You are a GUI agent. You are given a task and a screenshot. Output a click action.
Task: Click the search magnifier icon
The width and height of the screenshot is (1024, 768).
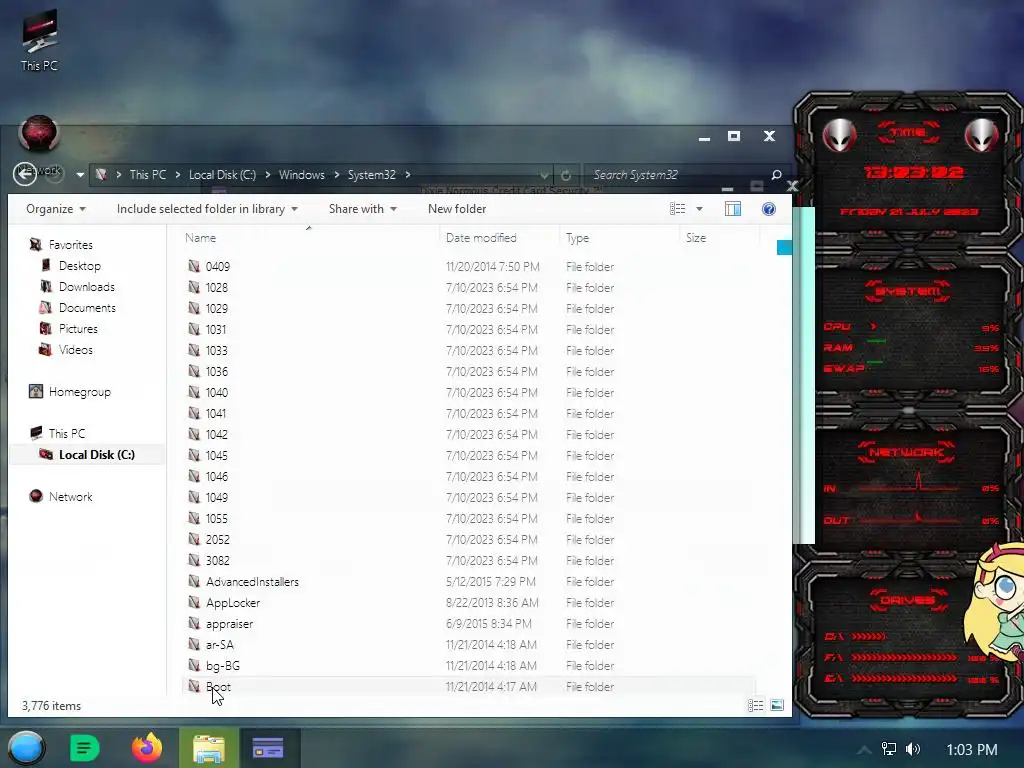coord(776,175)
